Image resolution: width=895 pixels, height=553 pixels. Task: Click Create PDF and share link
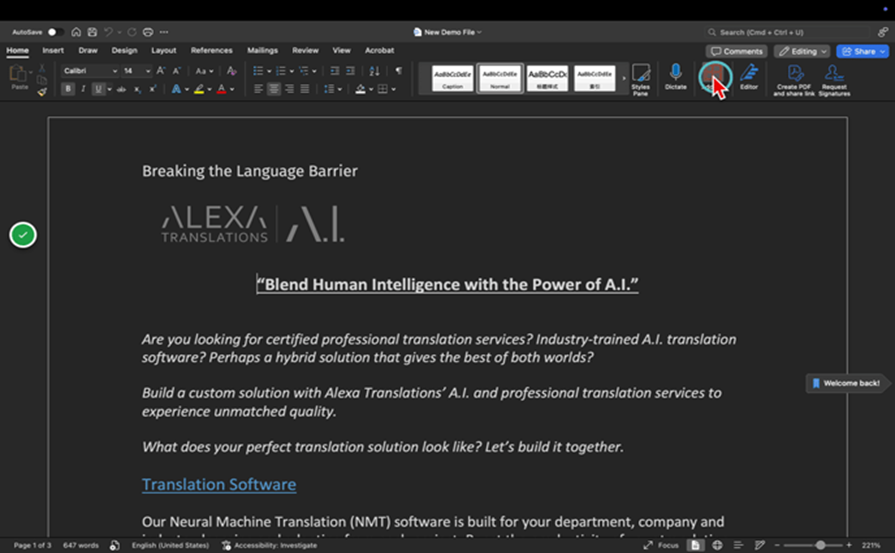[x=794, y=80]
